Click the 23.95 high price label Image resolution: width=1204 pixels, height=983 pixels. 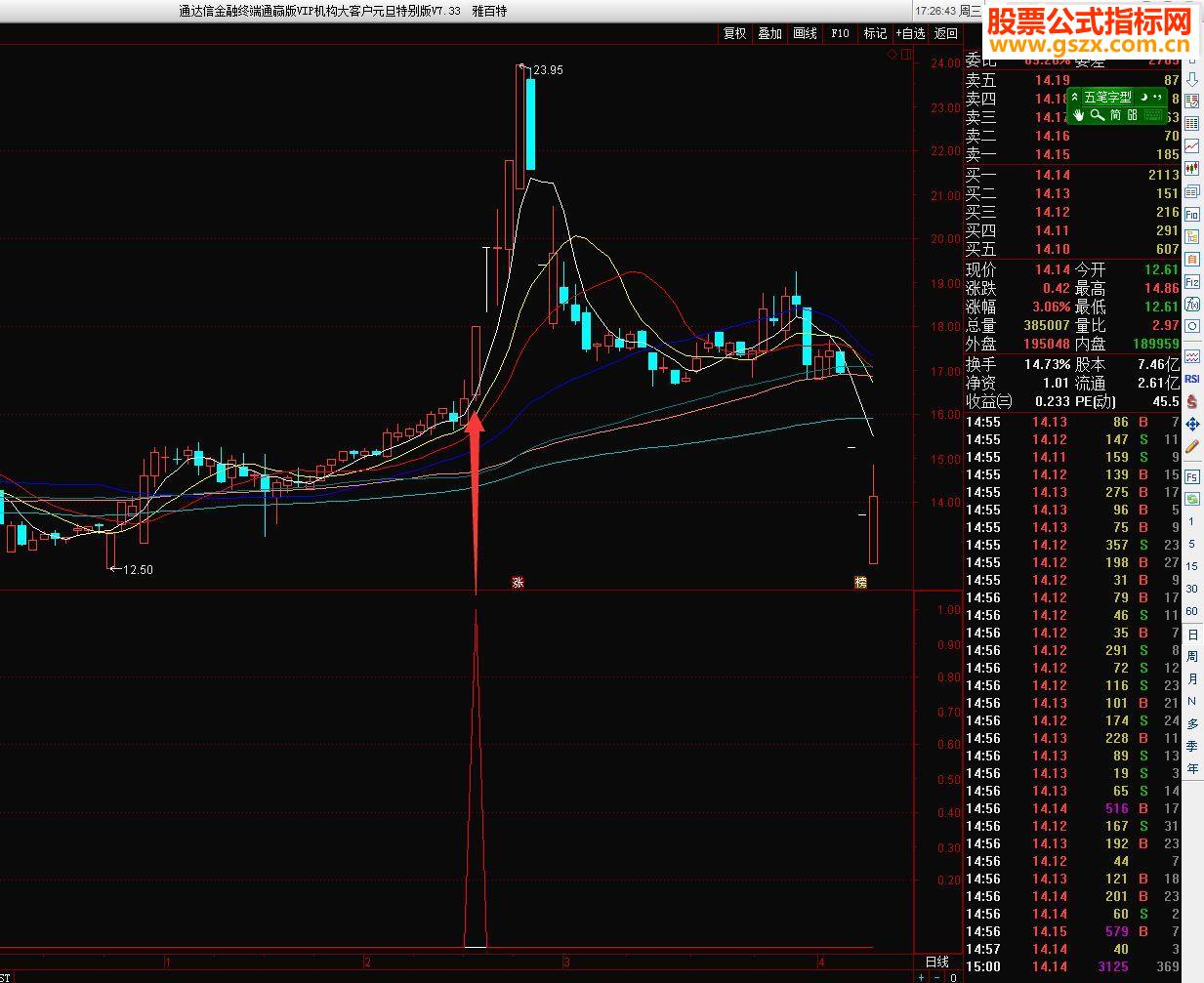pyautogui.click(x=548, y=70)
